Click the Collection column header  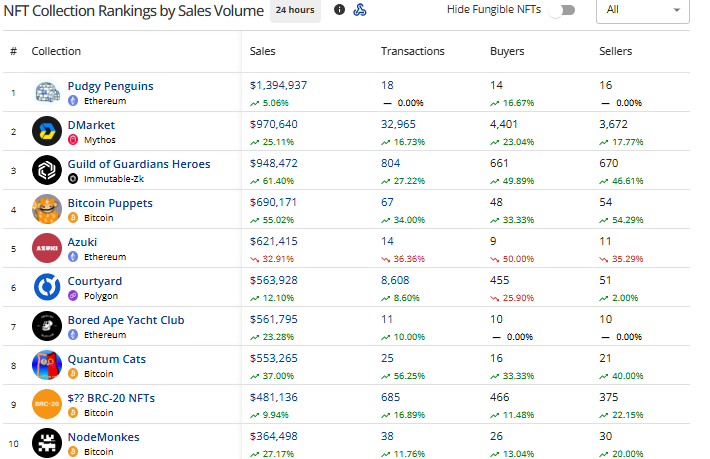(56, 51)
